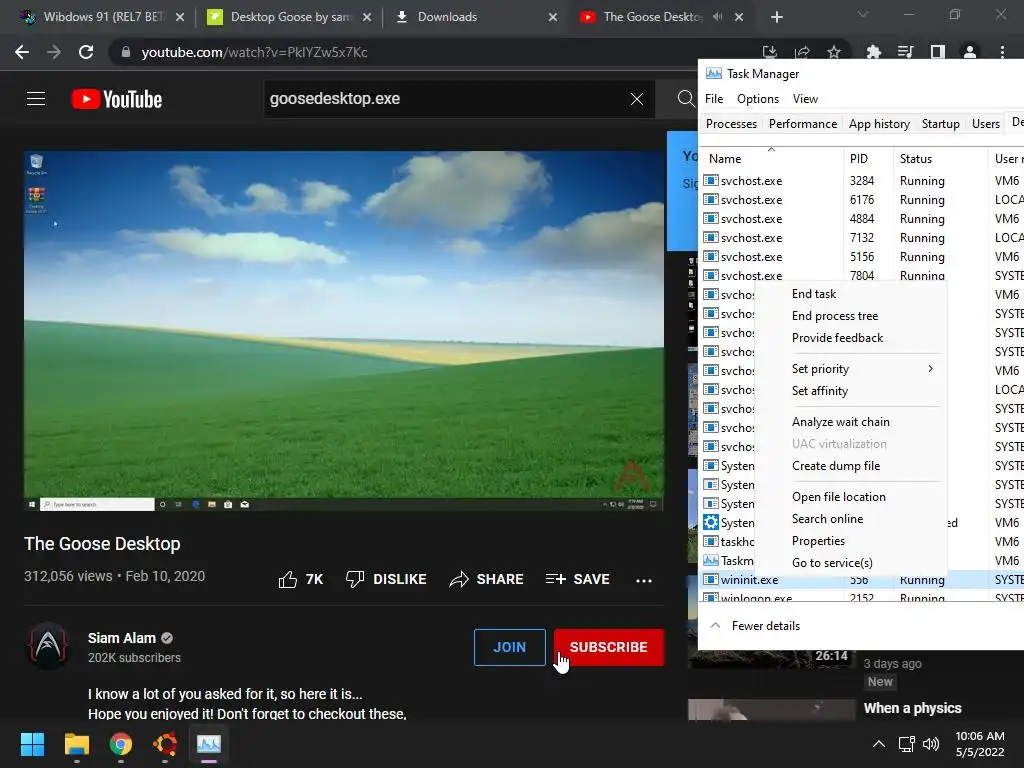Mute the Goose Desktop tab audio icon
Viewport: 1024px width, 768px height.
pos(718,17)
